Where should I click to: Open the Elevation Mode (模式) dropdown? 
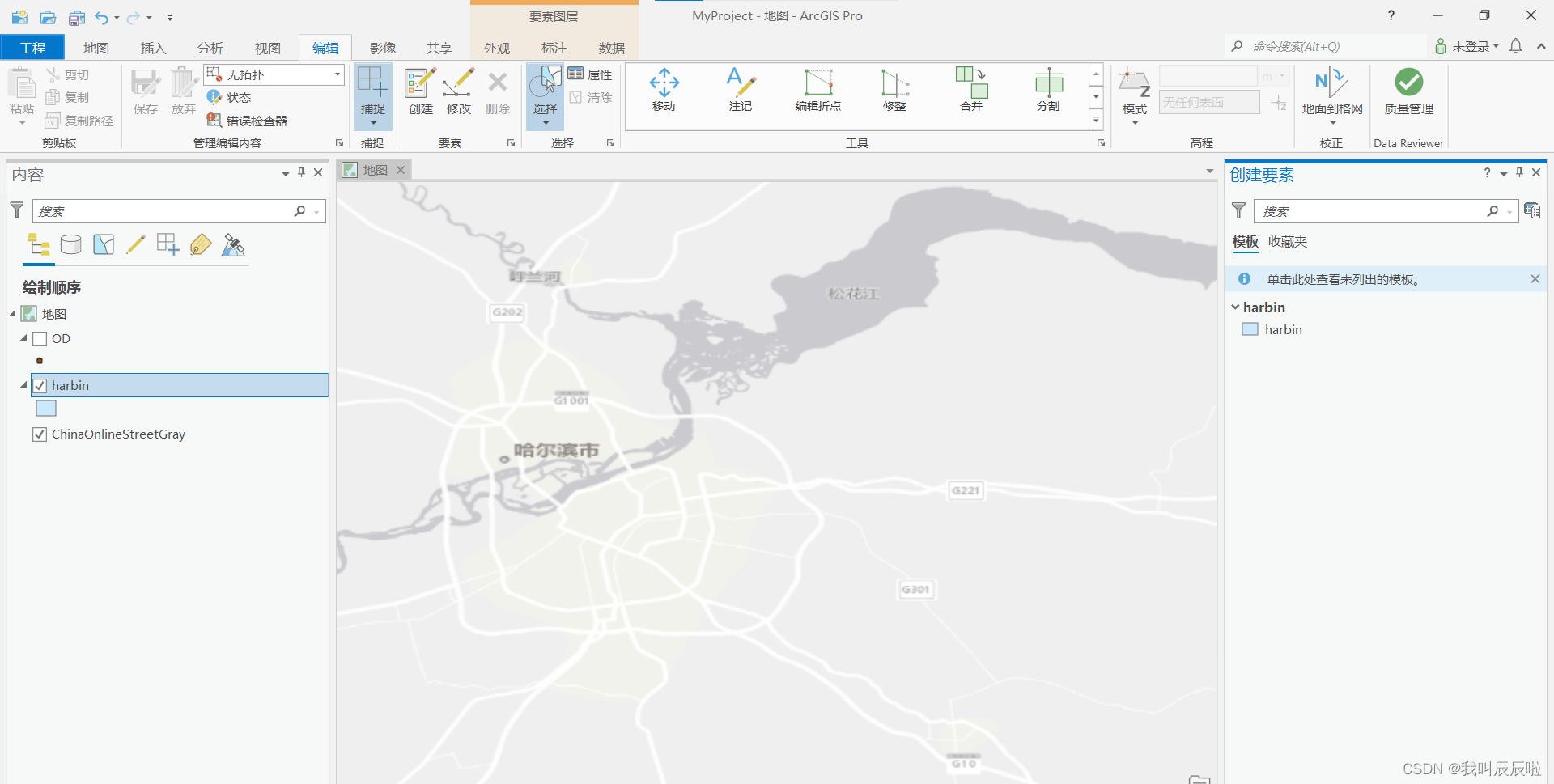point(1135,123)
